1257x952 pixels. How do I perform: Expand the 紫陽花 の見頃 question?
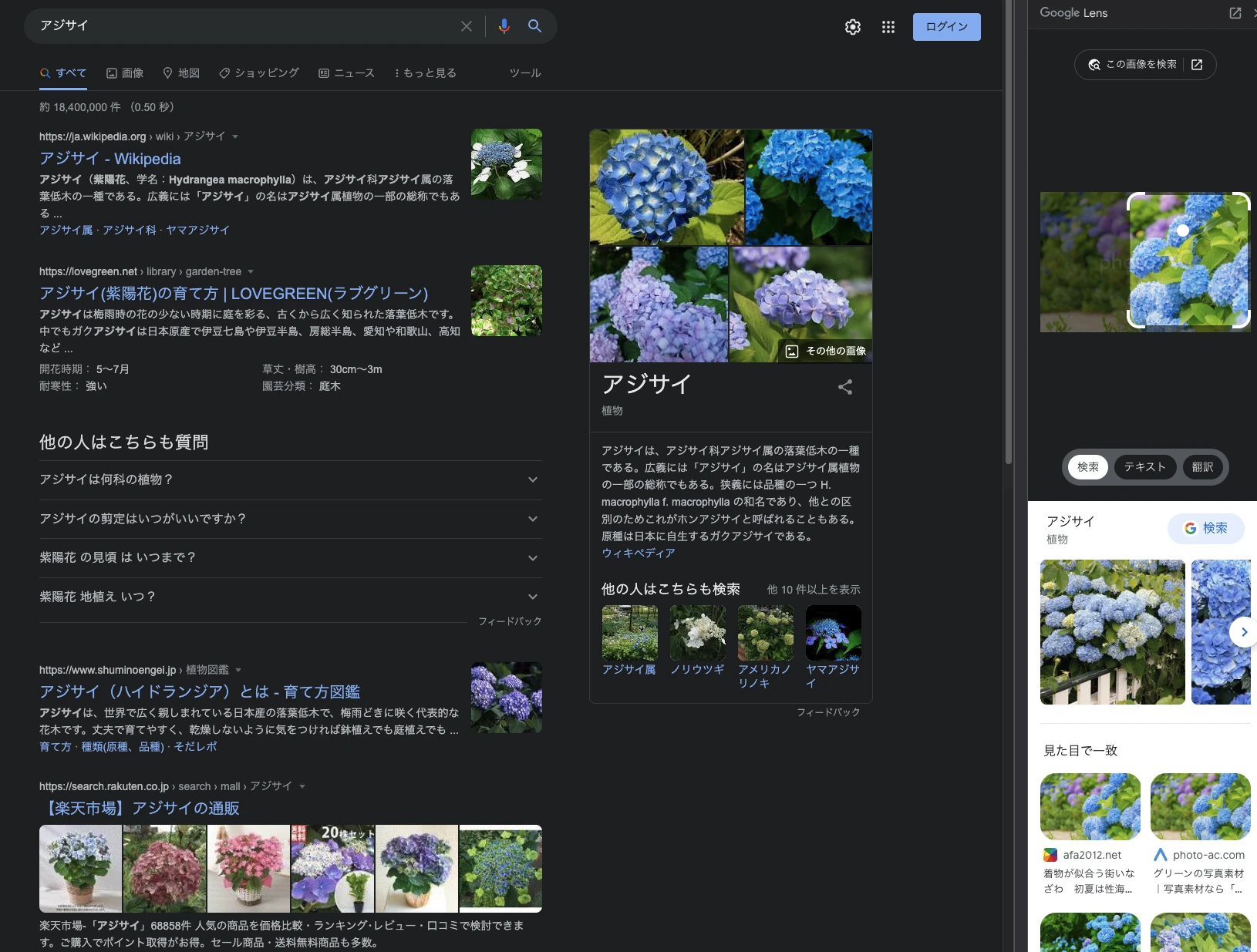(534, 557)
